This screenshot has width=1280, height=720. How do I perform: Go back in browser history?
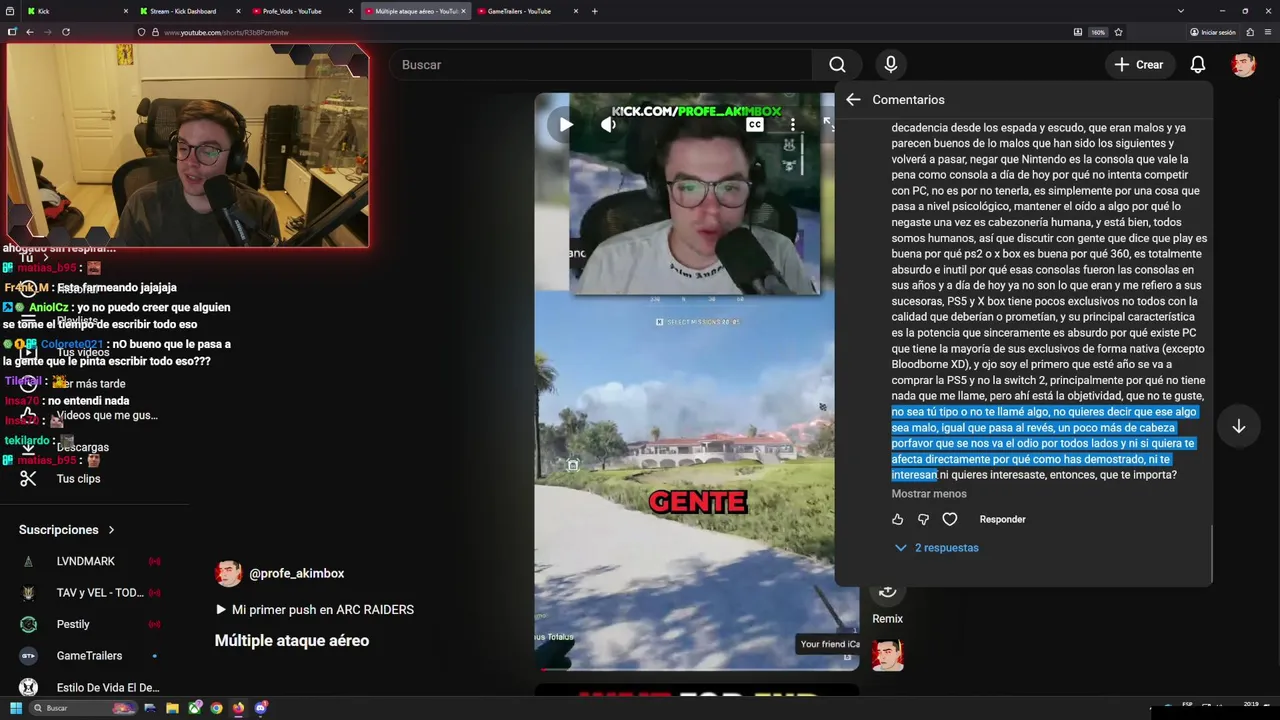point(30,32)
